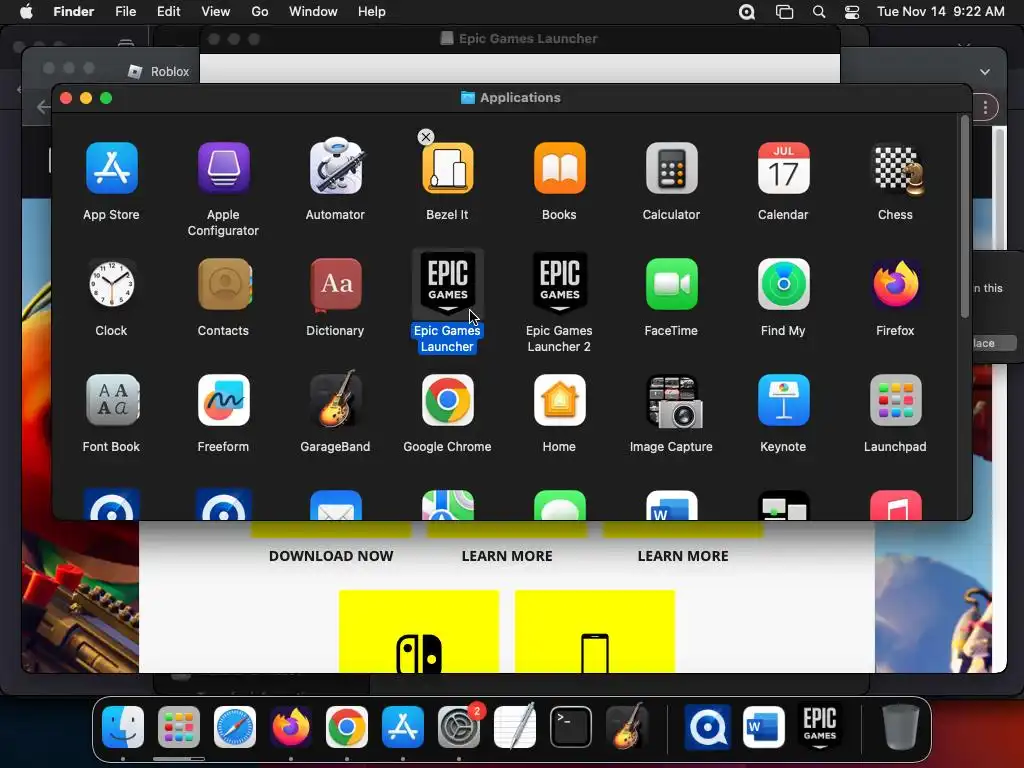This screenshot has height=768, width=1024.
Task: Select the Epic Games Launcher 2 icon
Action: (x=560, y=283)
